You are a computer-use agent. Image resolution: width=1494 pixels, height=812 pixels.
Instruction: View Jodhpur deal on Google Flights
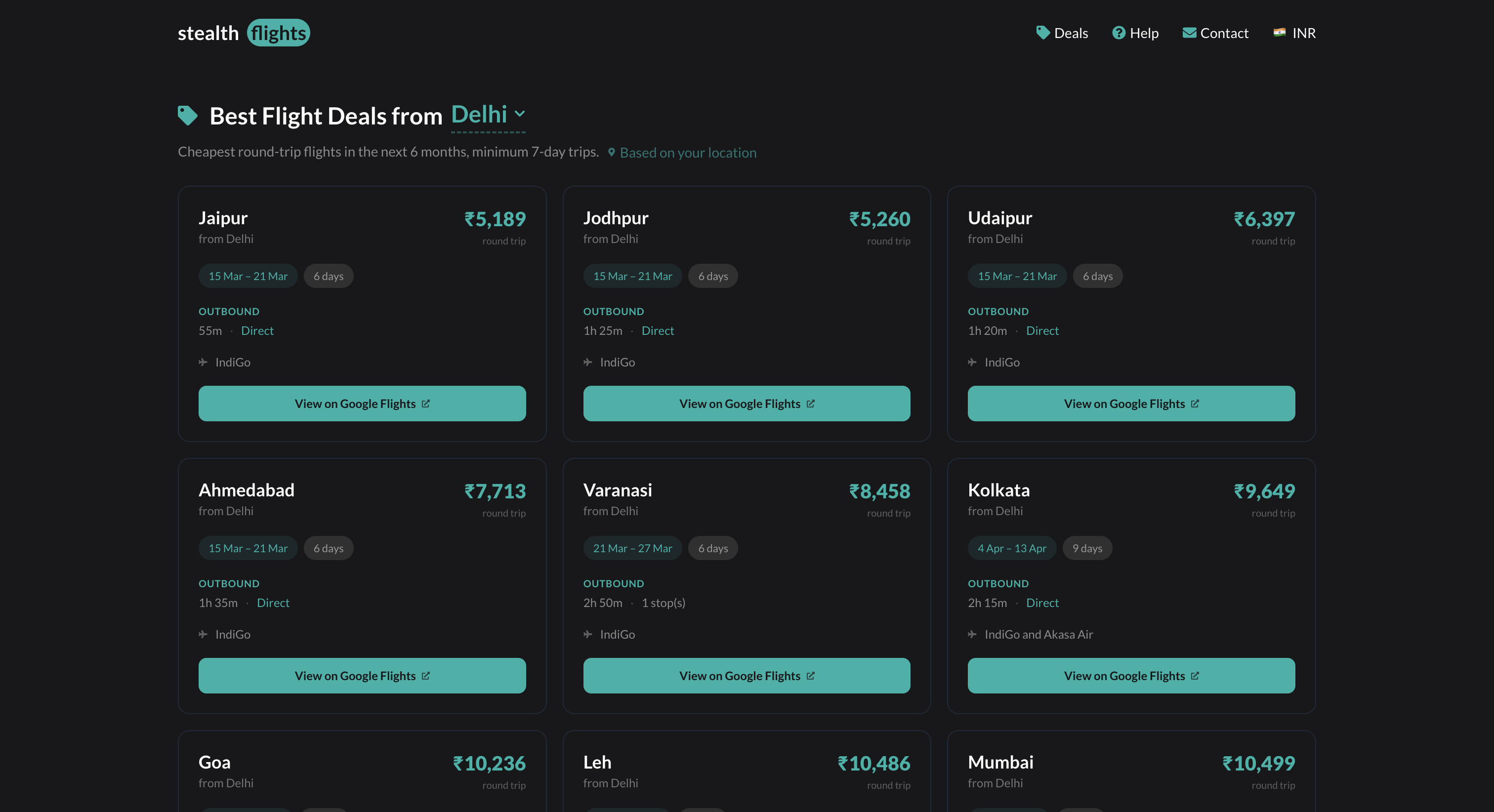tap(747, 404)
